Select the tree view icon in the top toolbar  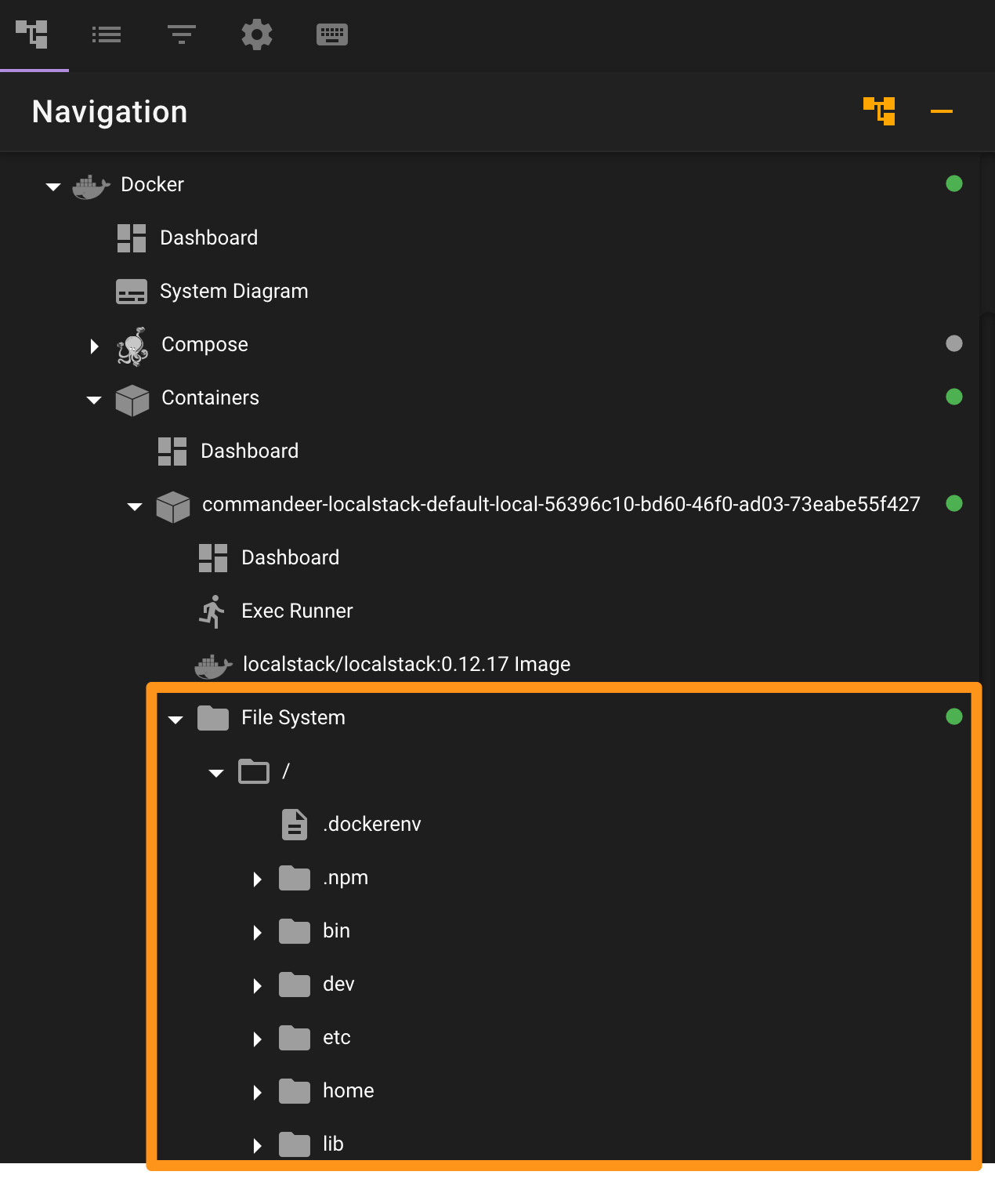pyautogui.click(x=33, y=34)
